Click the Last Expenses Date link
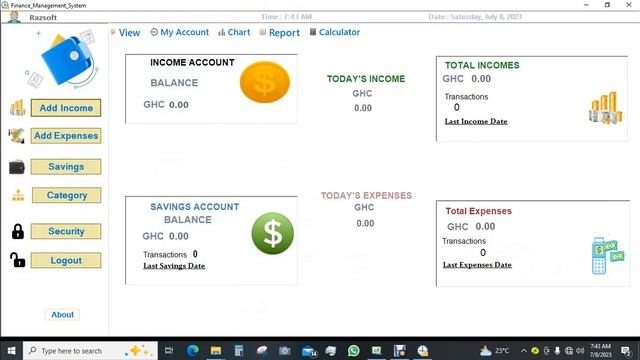 pos(477,265)
